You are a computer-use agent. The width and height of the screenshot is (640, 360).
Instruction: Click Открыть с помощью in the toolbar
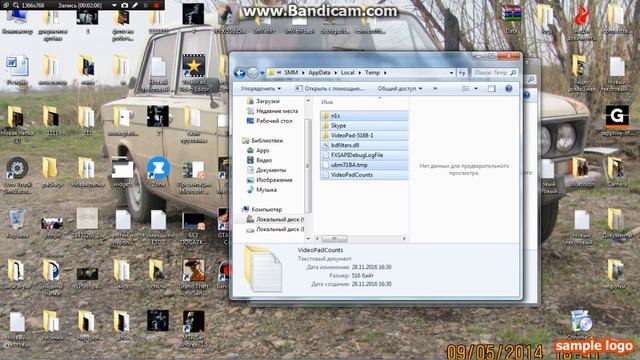[329, 89]
